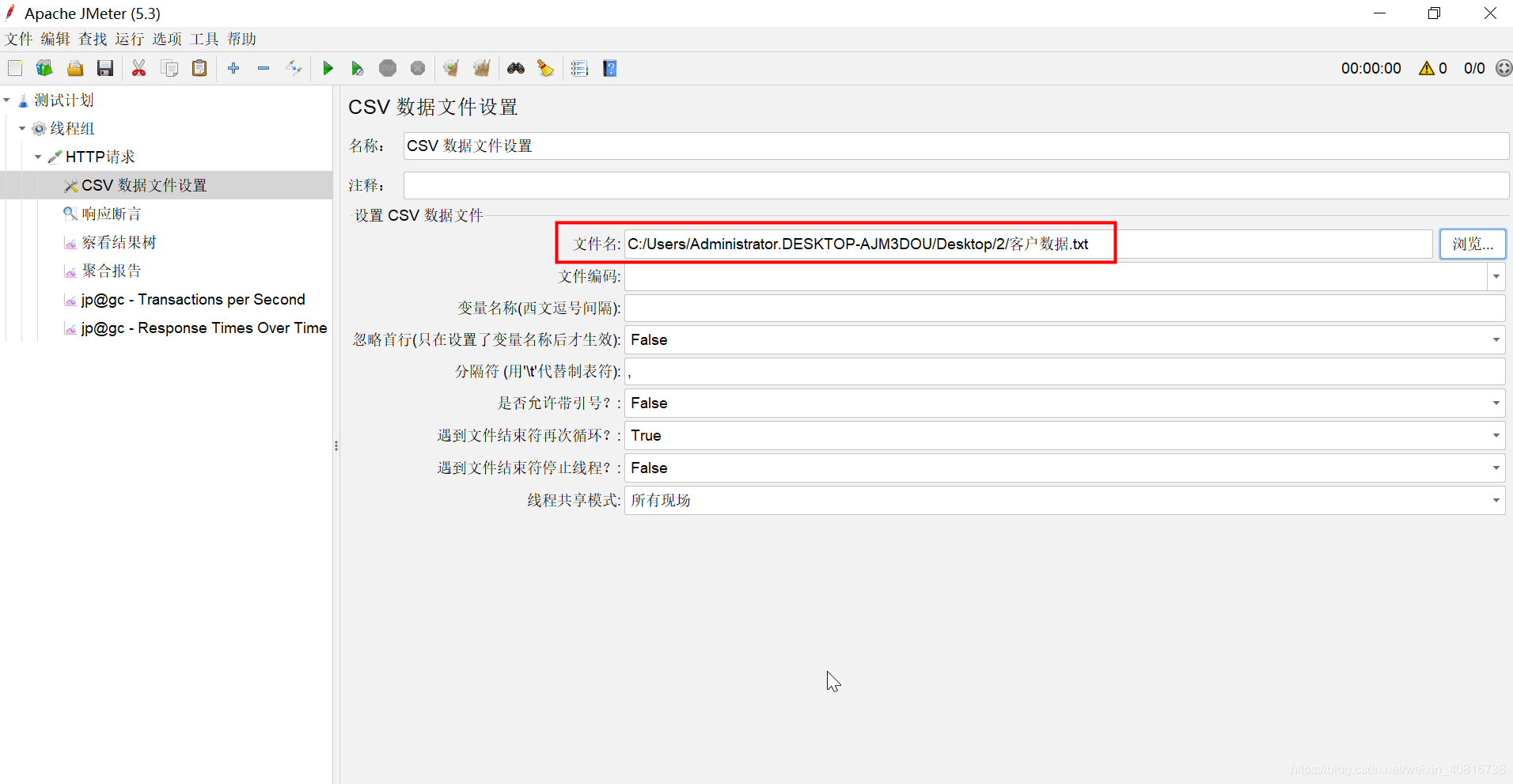Select CSV 数据文件设置 tree item
This screenshot has height=784, width=1513.
(144, 185)
